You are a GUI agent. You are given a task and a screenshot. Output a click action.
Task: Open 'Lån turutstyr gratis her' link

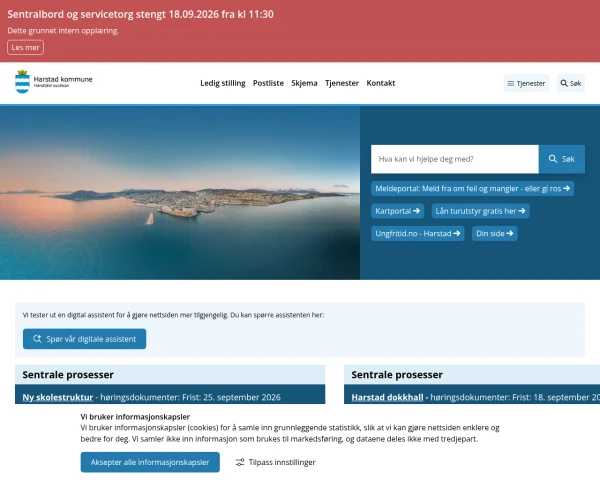point(480,211)
